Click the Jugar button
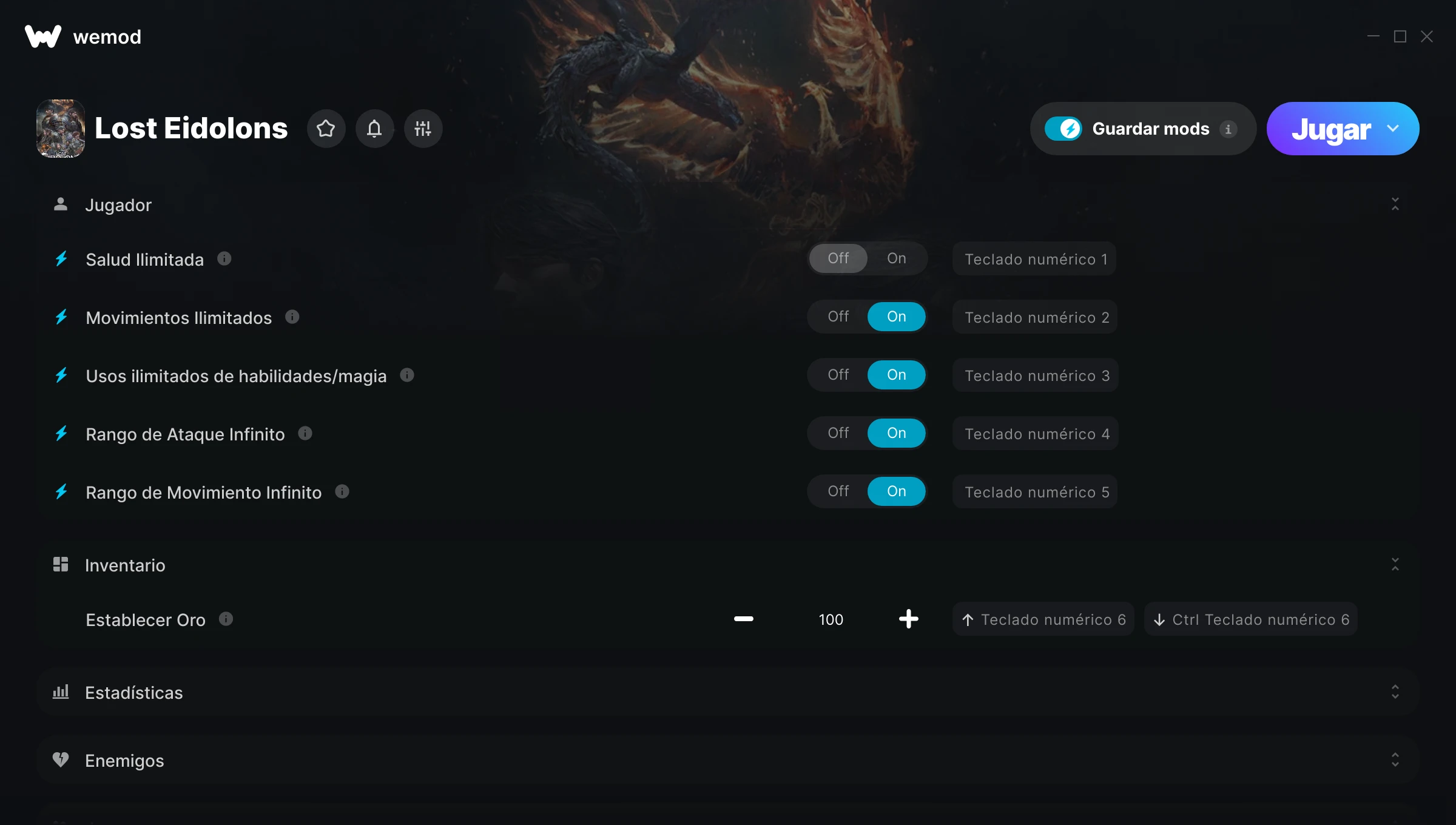 [1331, 129]
